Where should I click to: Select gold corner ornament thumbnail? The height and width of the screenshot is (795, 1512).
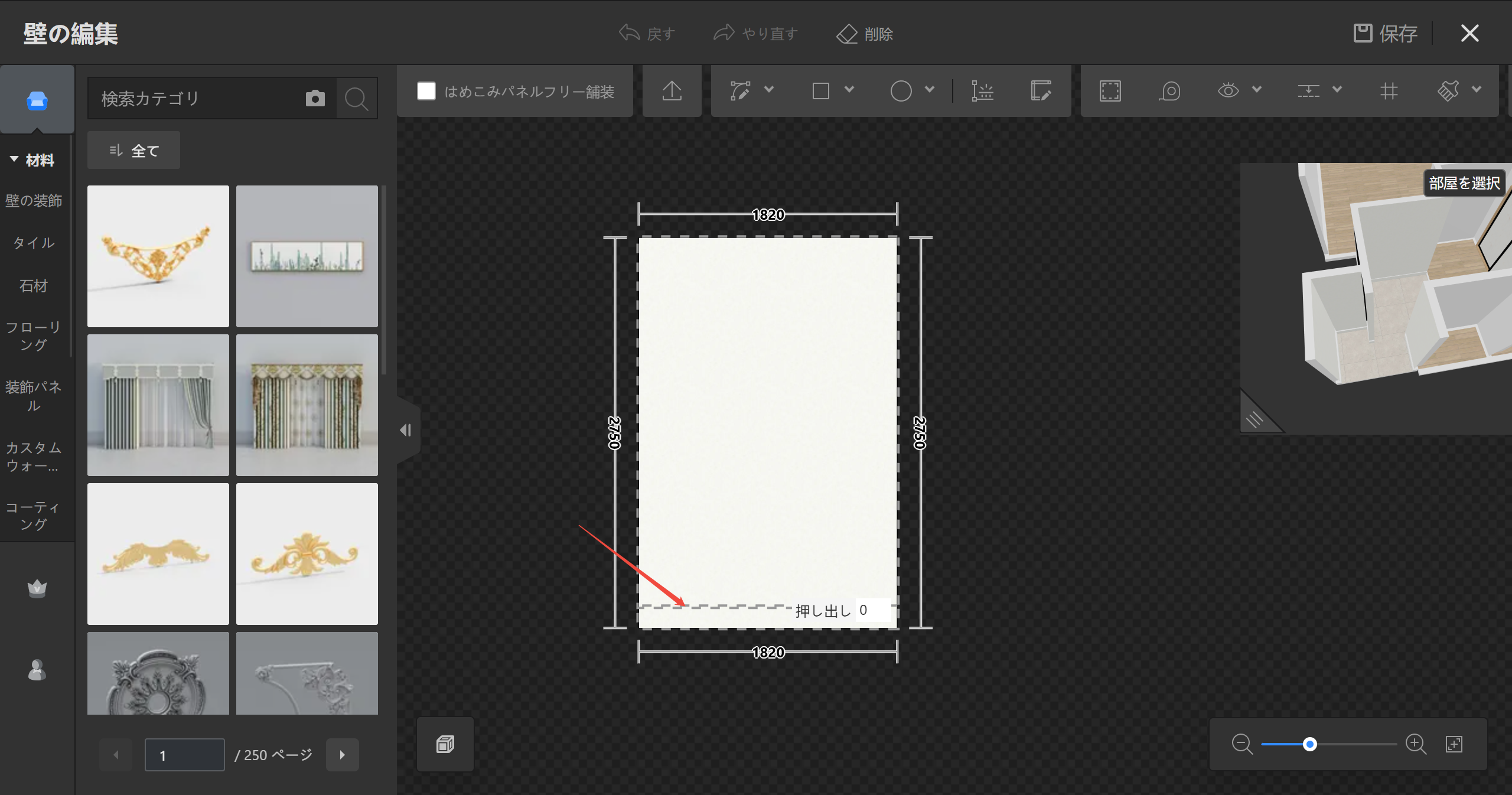(x=158, y=256)
